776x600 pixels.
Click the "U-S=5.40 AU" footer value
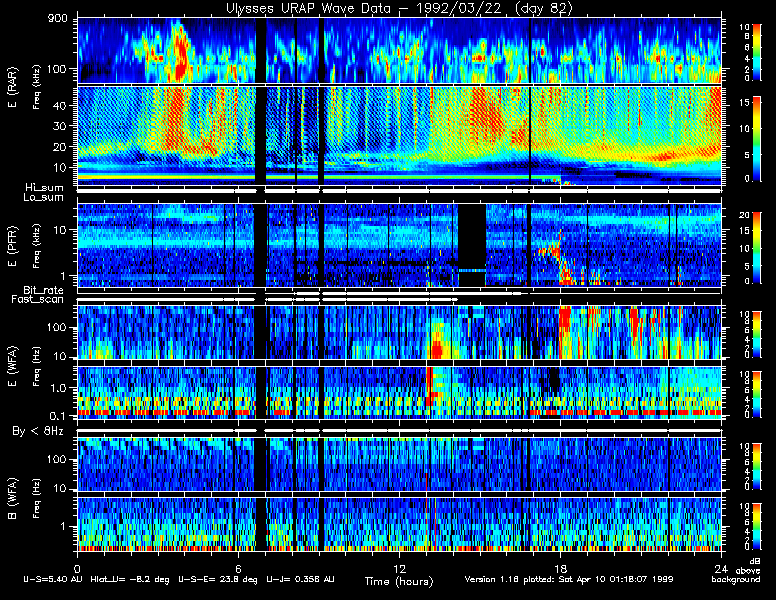pyautogui.click(x=53, y=579)
